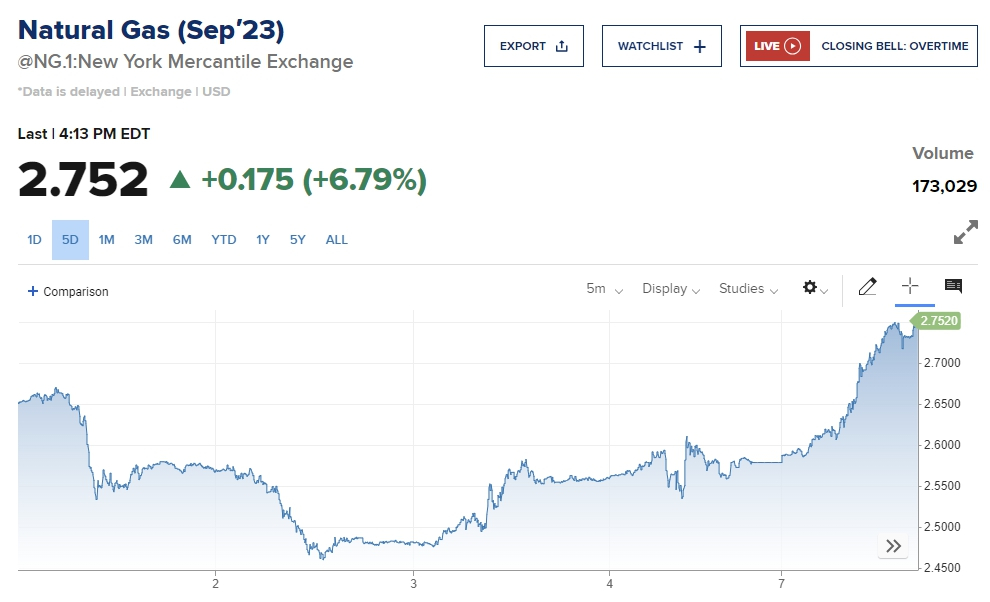Click the draw pencil tool icon
The height and width of the screenshot is (602, 990).
tap(867, 288)
